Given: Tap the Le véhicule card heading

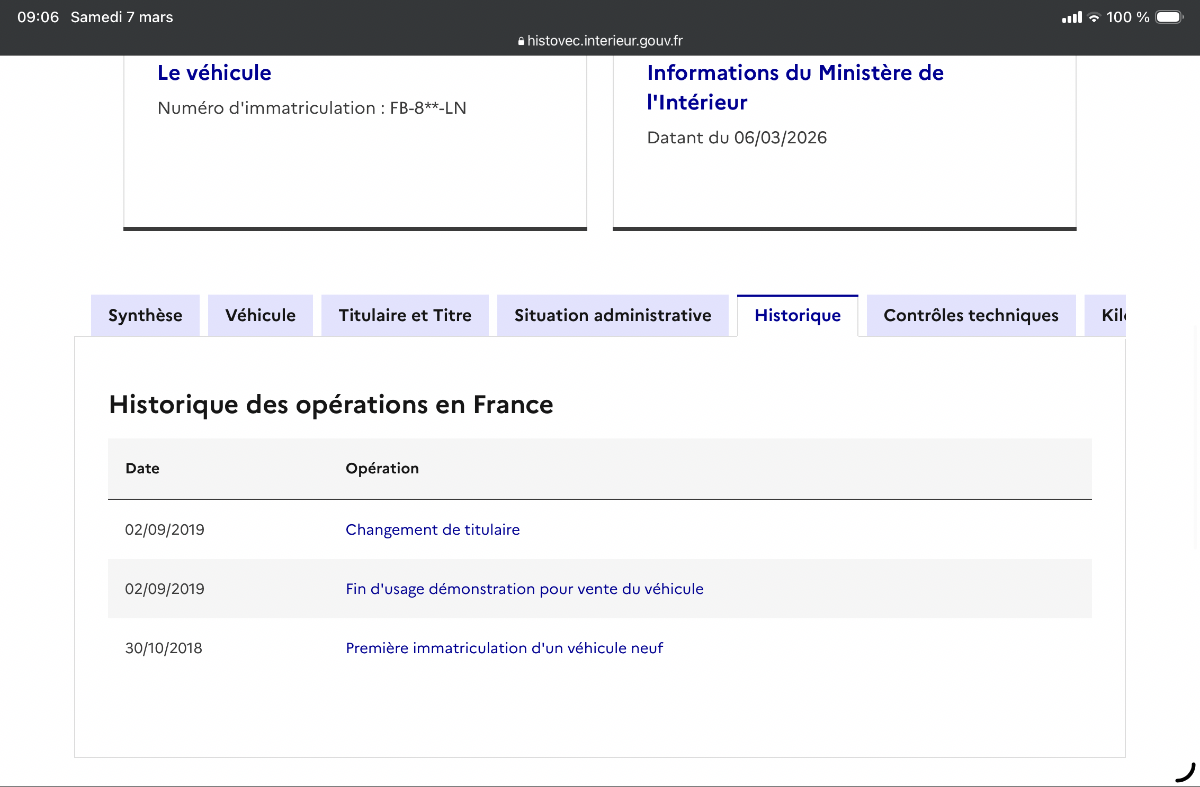Looking at the screenshot, I should point(214,73).
